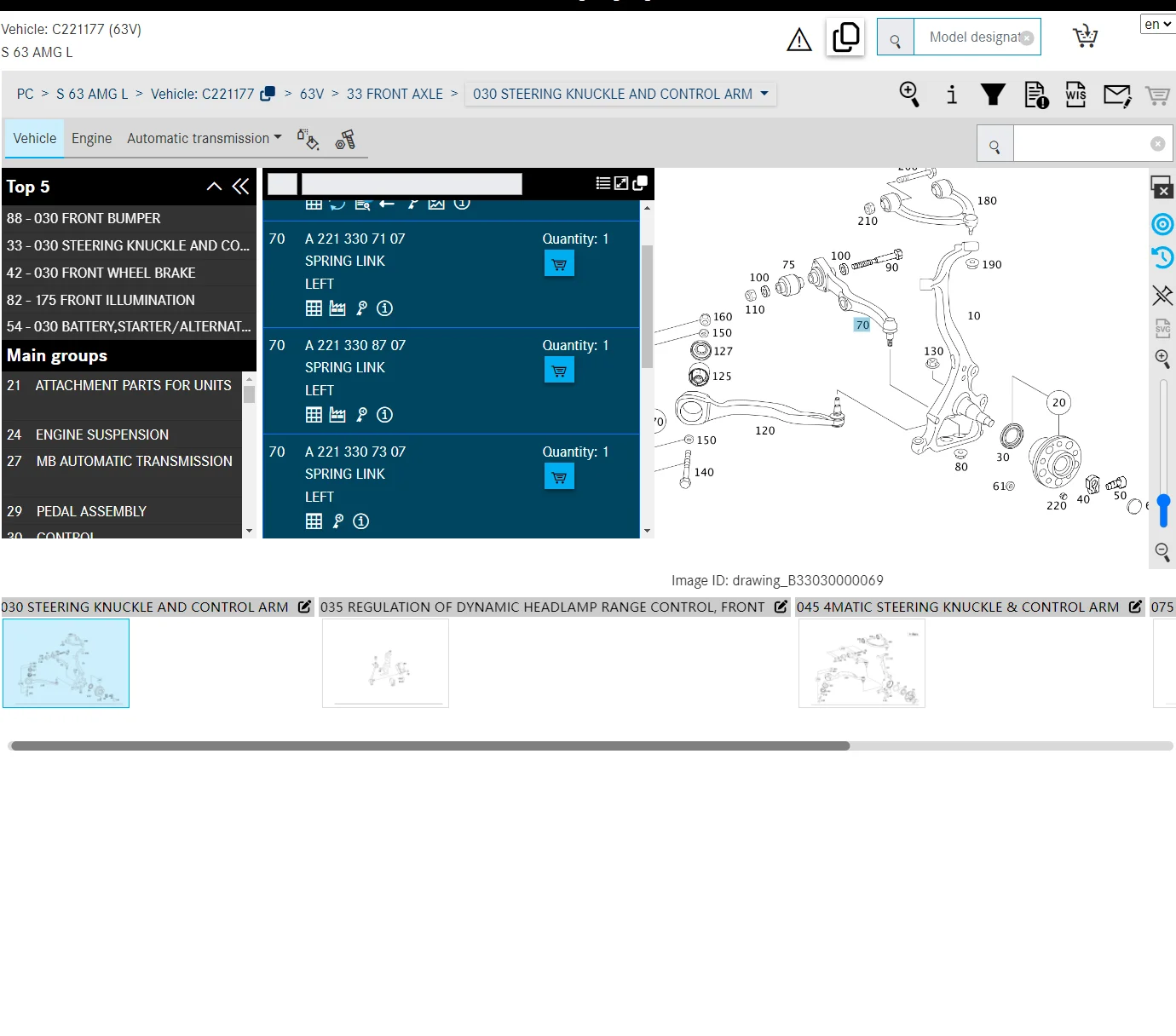
Task: Collapse the left sidebar double chevron
Action: click(x=241, y=187)
